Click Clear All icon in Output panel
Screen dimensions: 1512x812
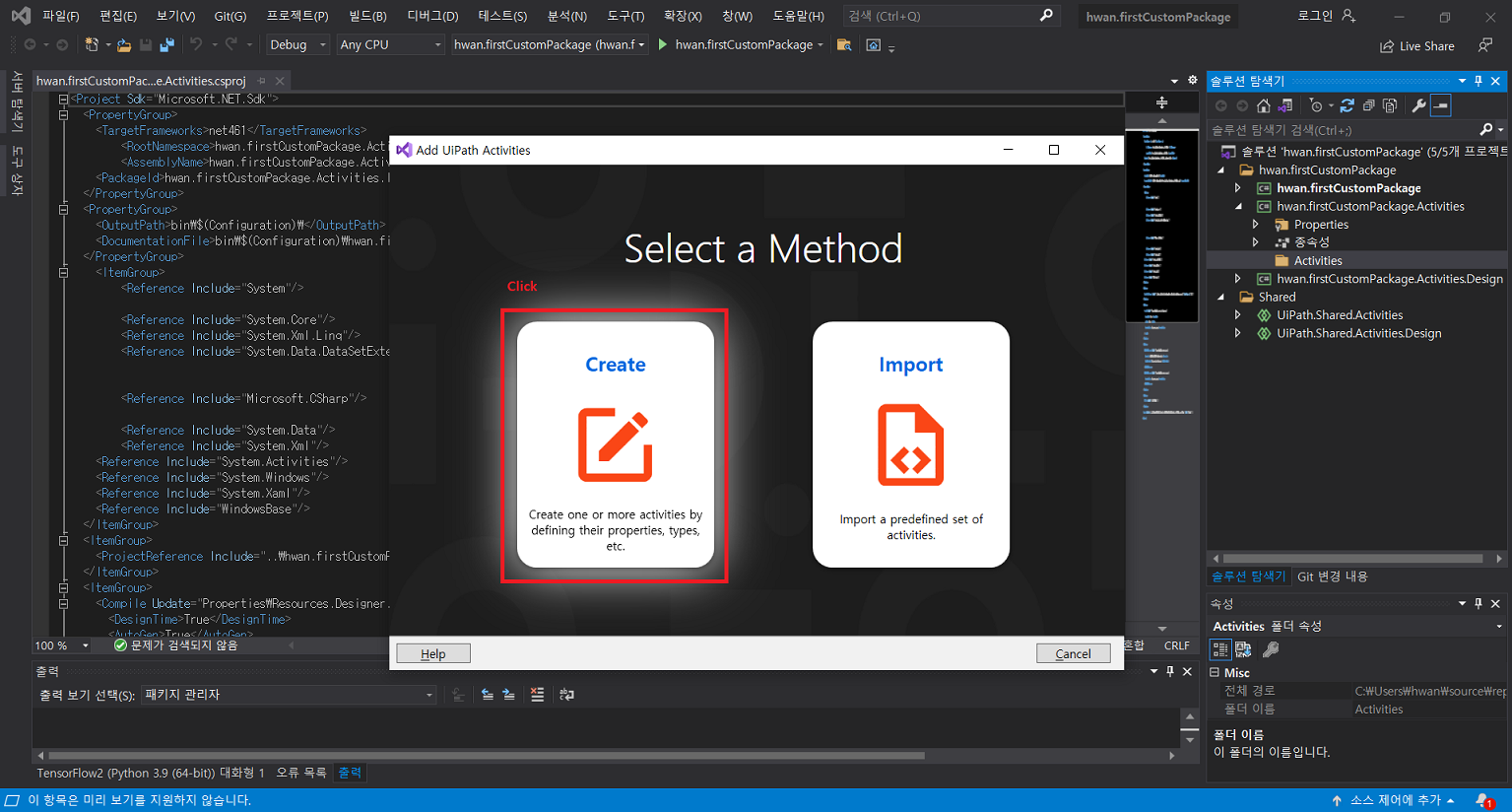click(537, 695)
